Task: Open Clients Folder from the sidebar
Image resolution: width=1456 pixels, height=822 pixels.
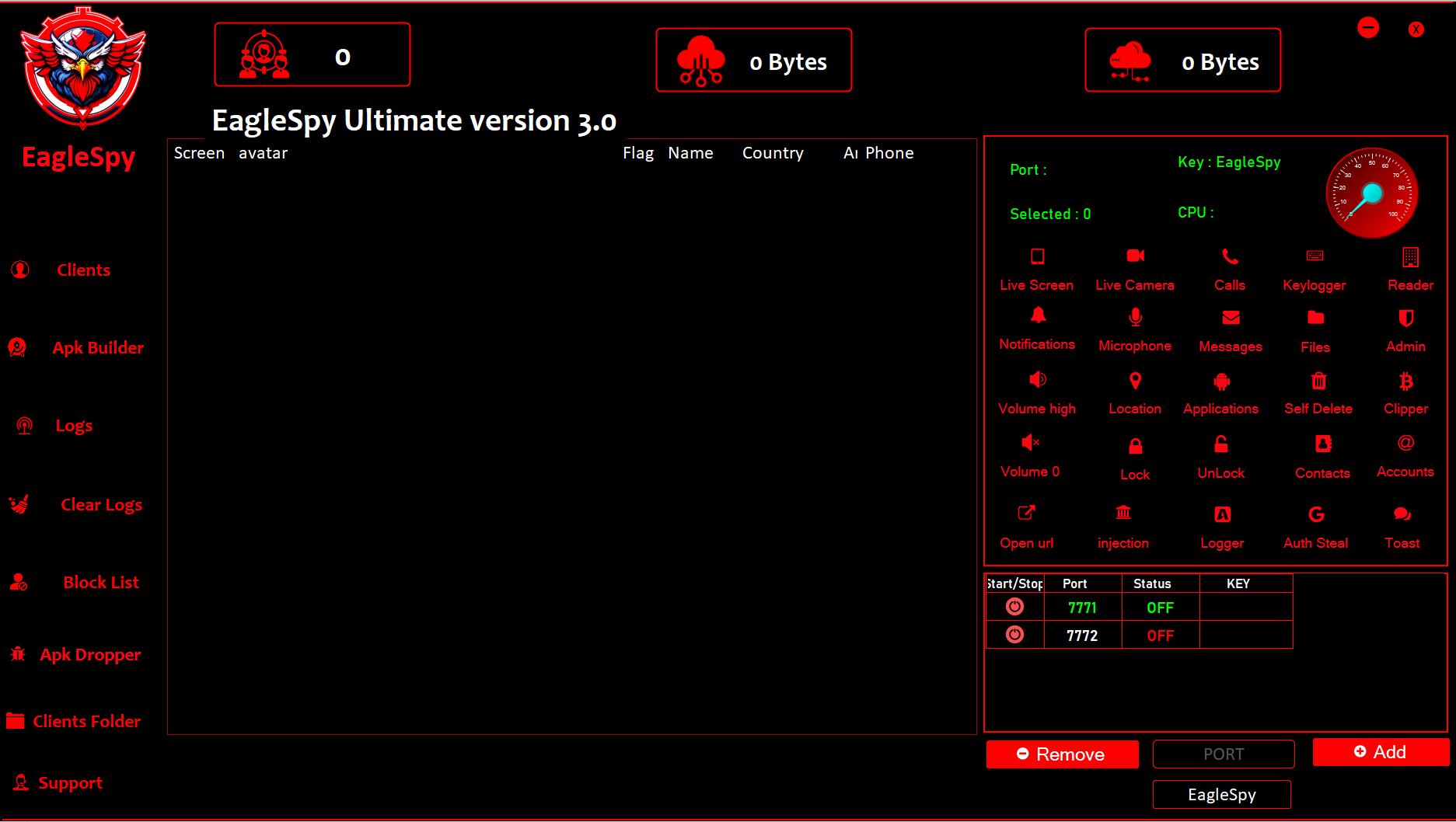Action: (x=86, y=722)
